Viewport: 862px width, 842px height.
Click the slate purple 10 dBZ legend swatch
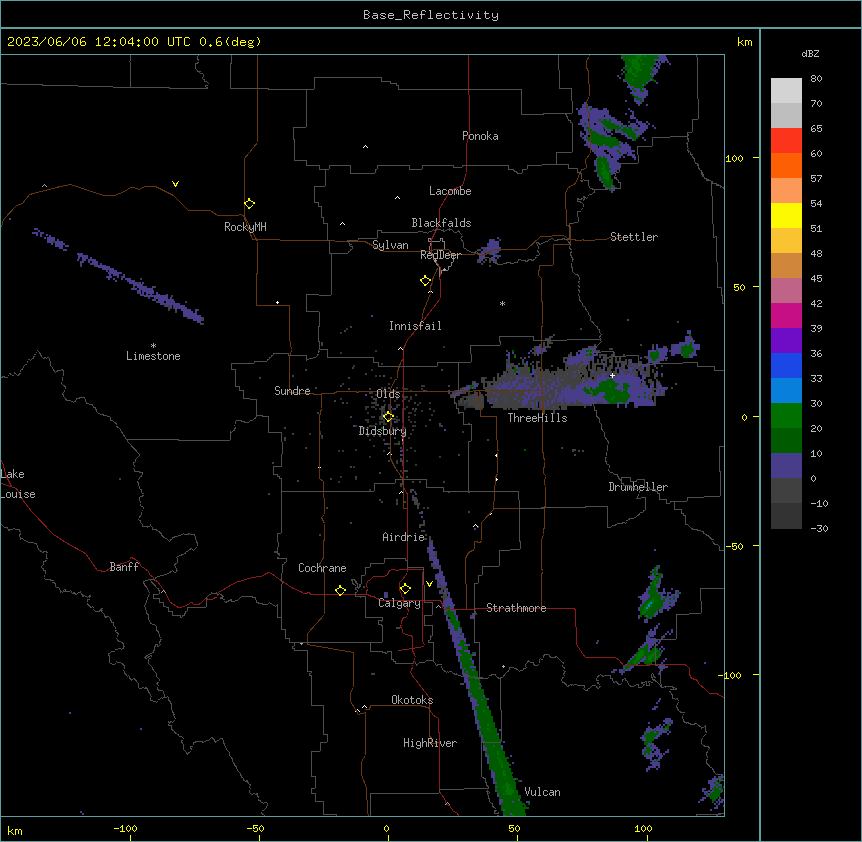(786, 466)
